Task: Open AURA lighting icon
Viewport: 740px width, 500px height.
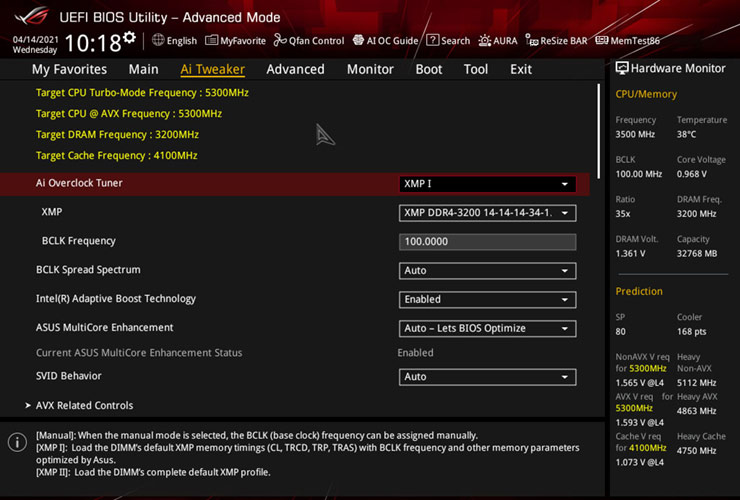Action: click(484, 41)
